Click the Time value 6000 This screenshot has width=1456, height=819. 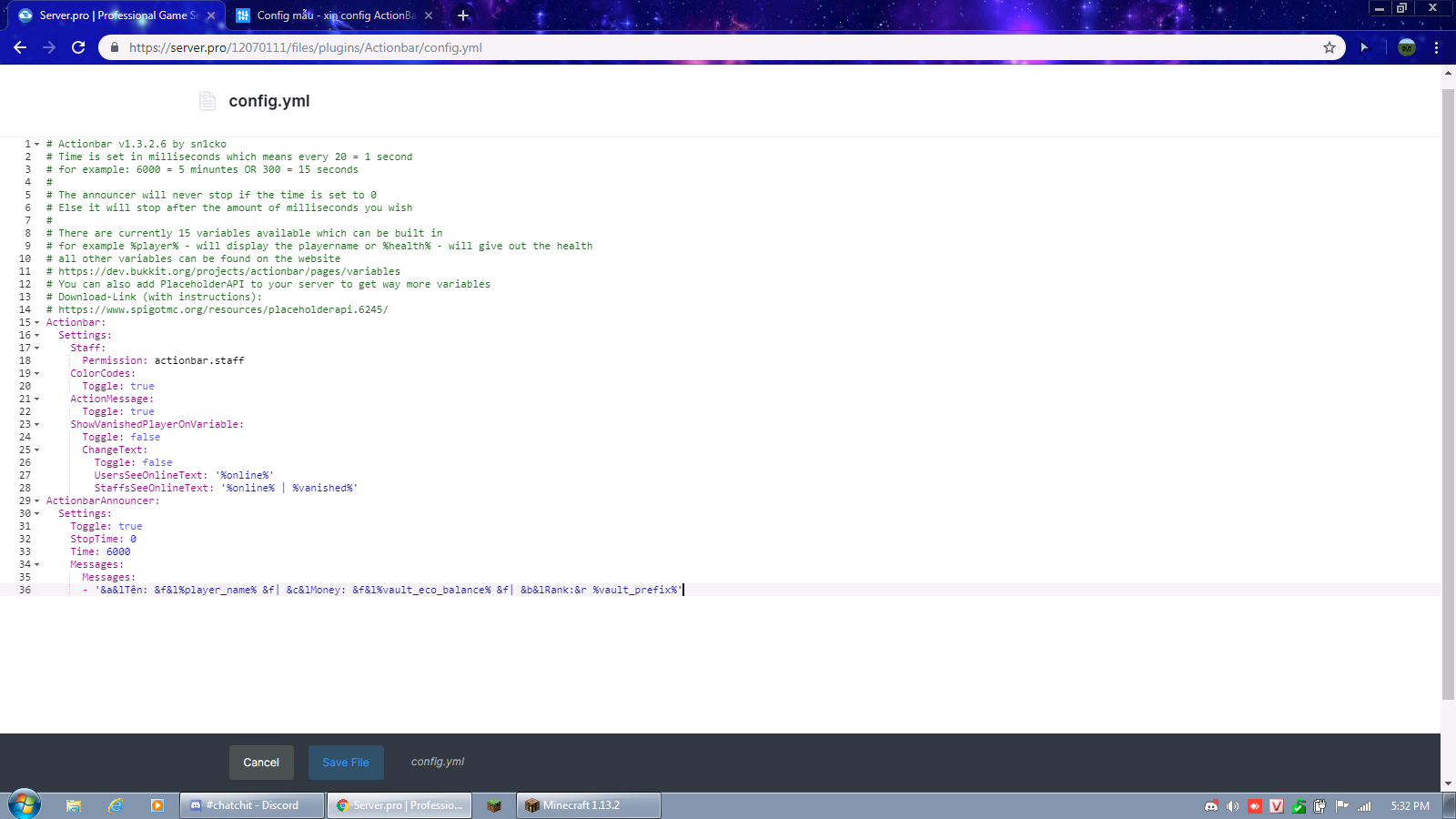[118, 552]
